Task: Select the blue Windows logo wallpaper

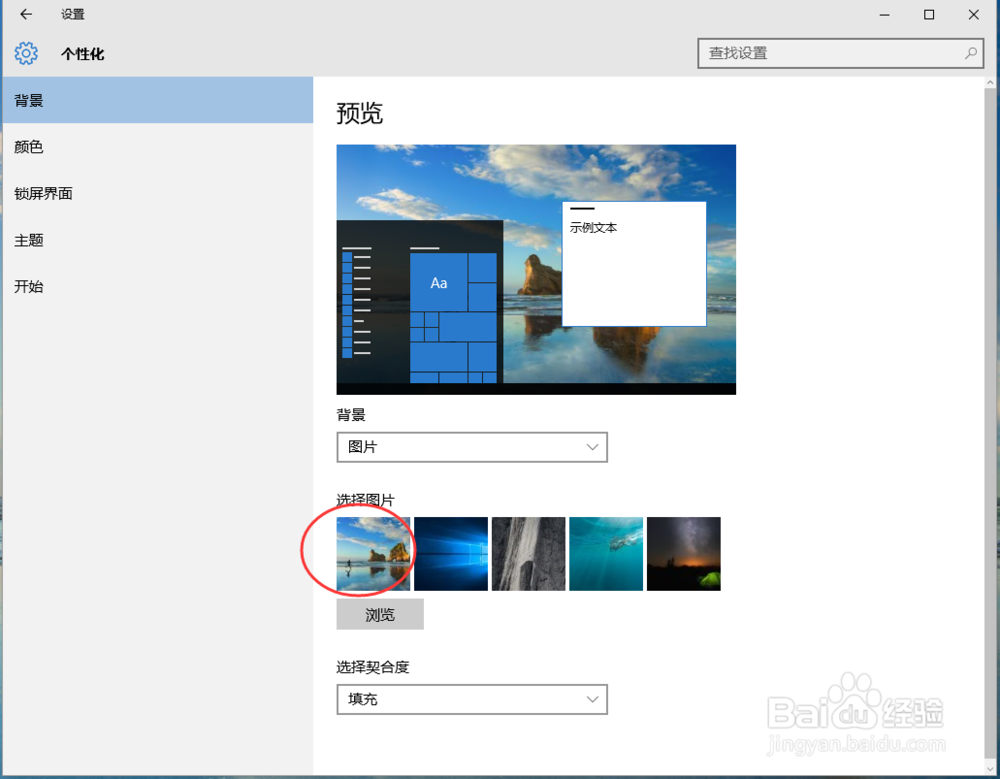Action: (x=450, y=553)
